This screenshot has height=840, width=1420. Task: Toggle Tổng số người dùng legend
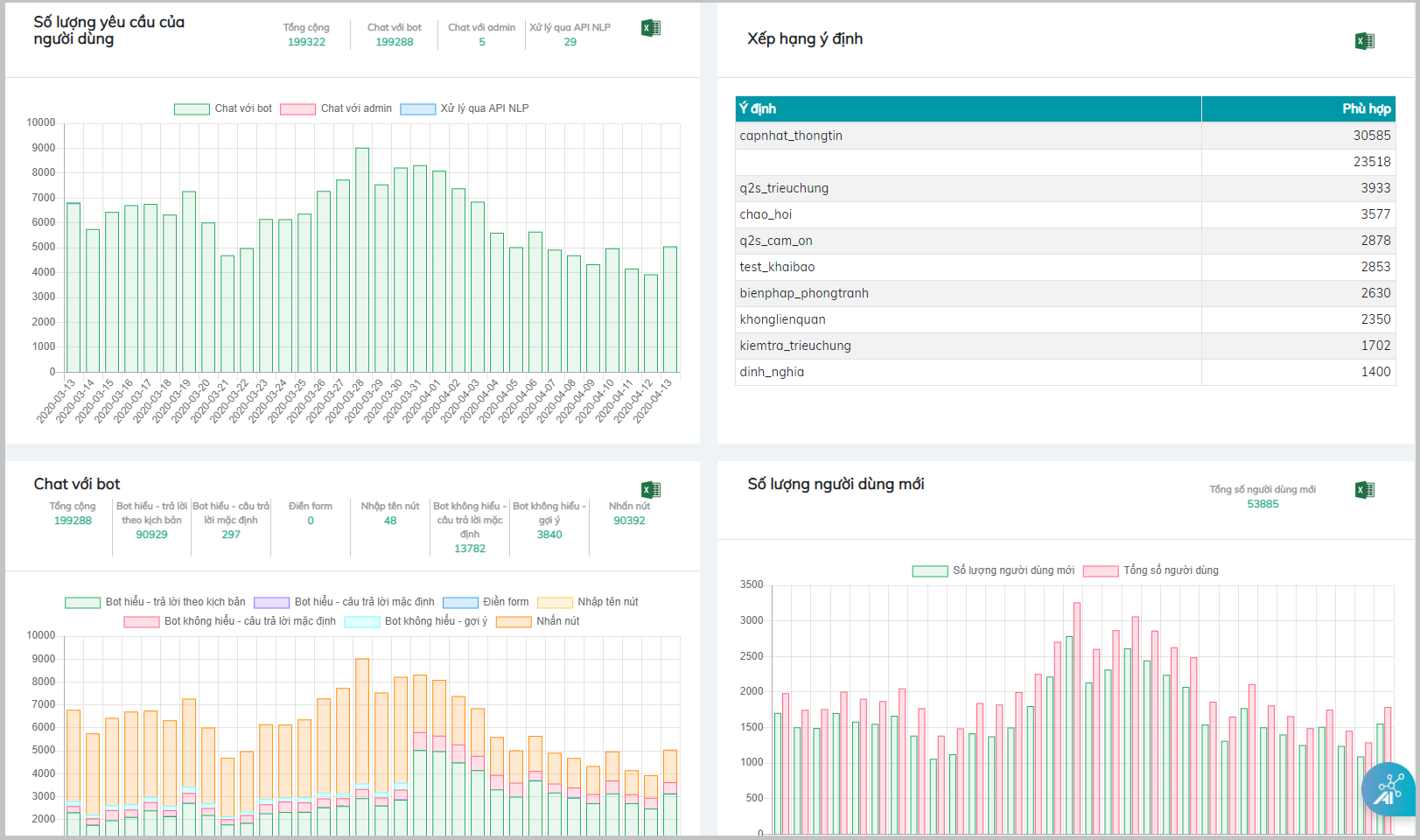[1151, 570]
